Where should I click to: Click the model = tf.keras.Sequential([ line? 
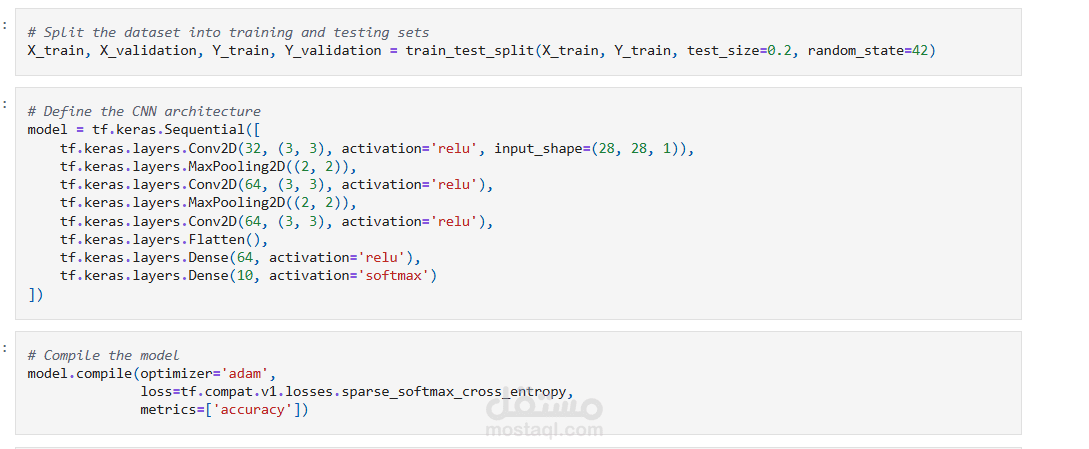point(144,130)
